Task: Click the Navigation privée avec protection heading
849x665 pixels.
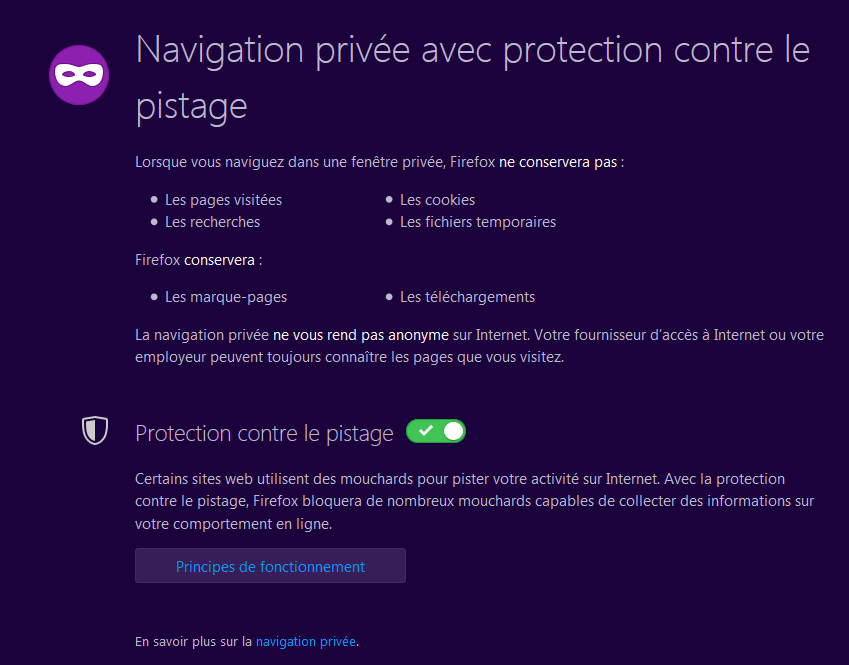Action: pyautogui.click(x=473, y=77)
